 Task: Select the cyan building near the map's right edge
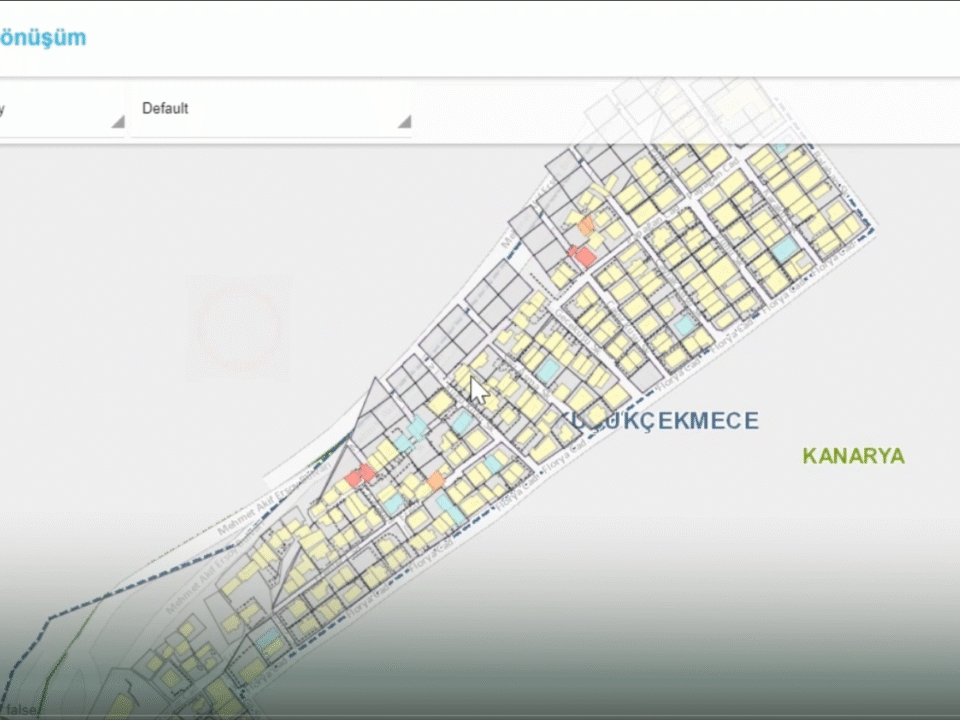[x=786, y=248]
